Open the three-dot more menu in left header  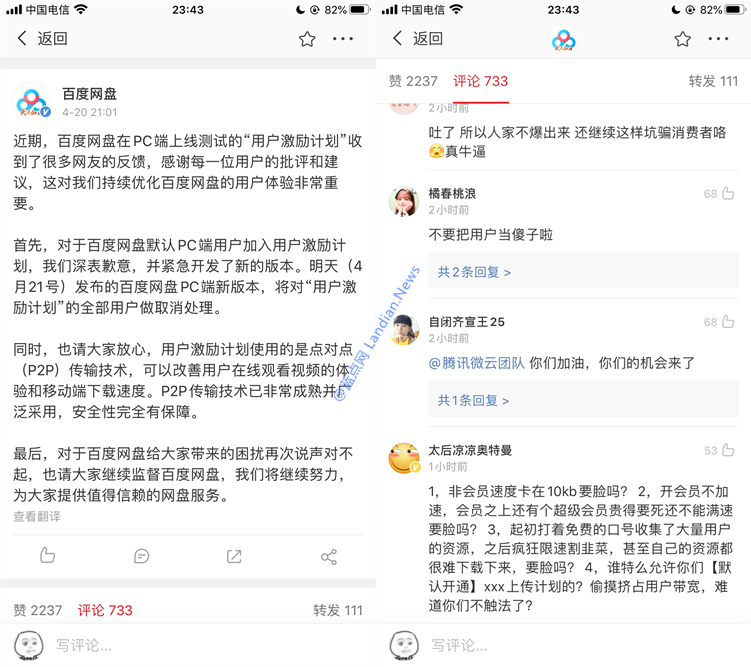pyautogui.click(x=343, y=39)
